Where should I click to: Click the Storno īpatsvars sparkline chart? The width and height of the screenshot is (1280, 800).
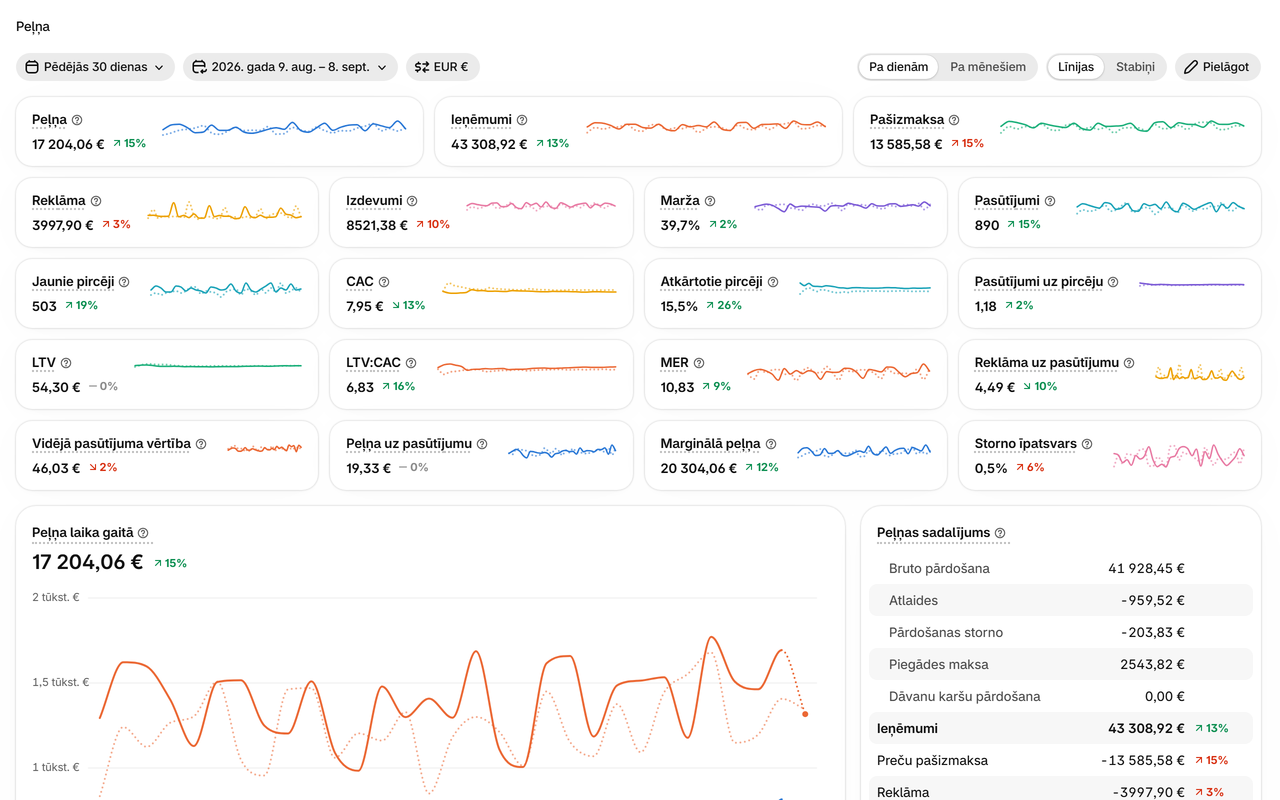(x=1179, y=456)
